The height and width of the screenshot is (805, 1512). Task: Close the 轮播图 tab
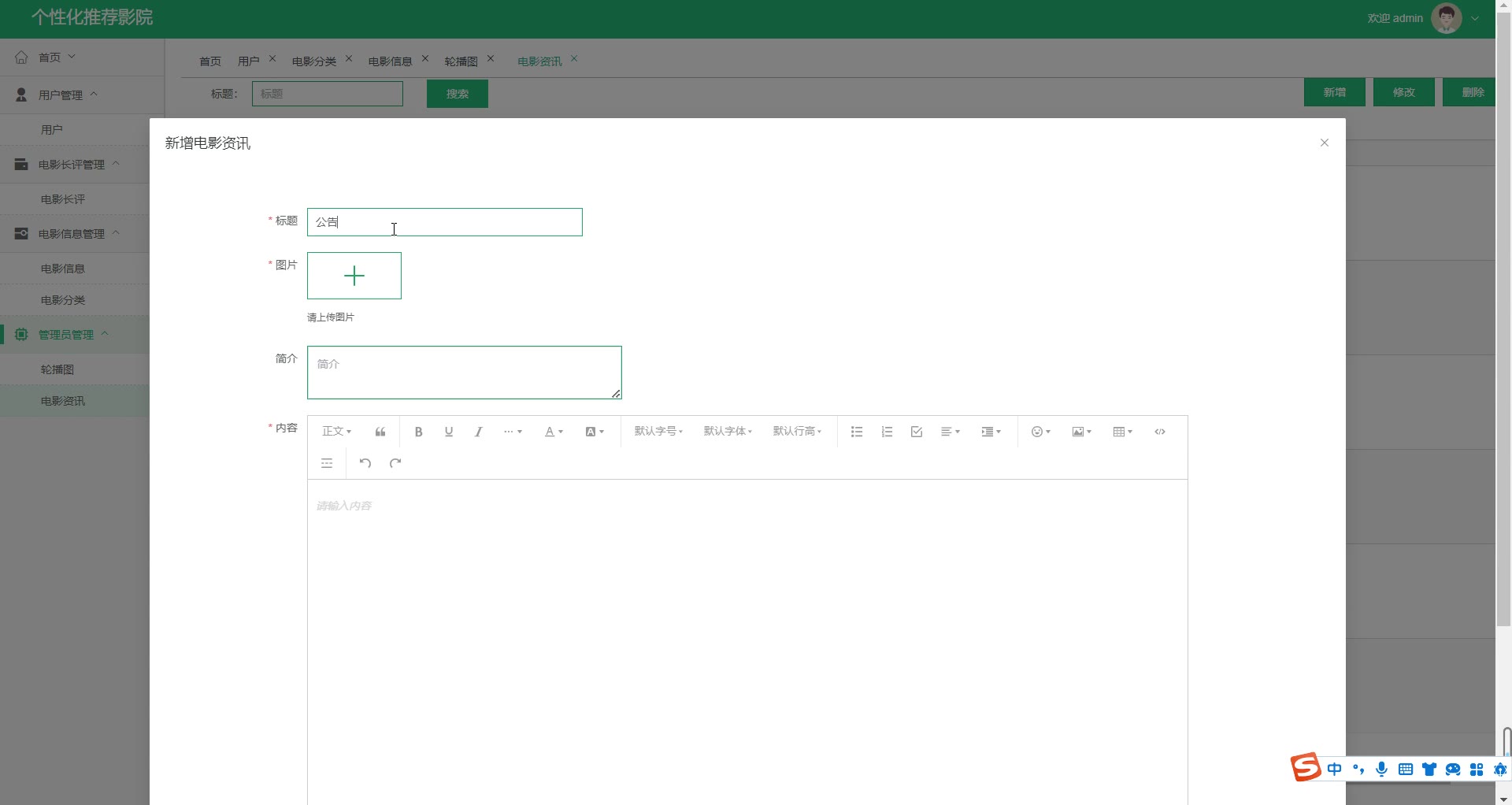pyautogui.click(x=491, y=58)
